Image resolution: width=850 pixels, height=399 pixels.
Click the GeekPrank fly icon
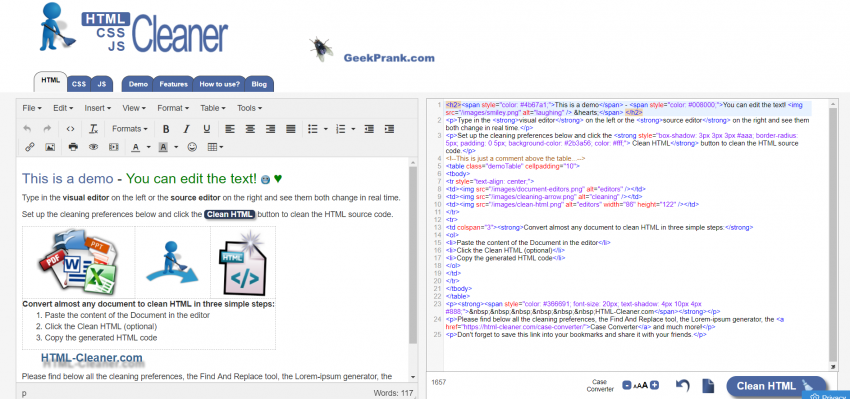click(321, 49)
